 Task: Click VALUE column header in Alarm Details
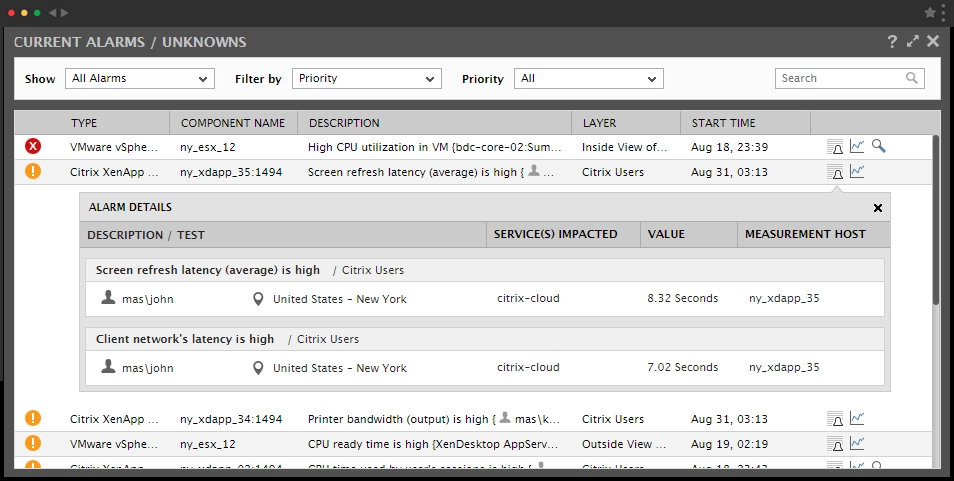coord(666,234)
